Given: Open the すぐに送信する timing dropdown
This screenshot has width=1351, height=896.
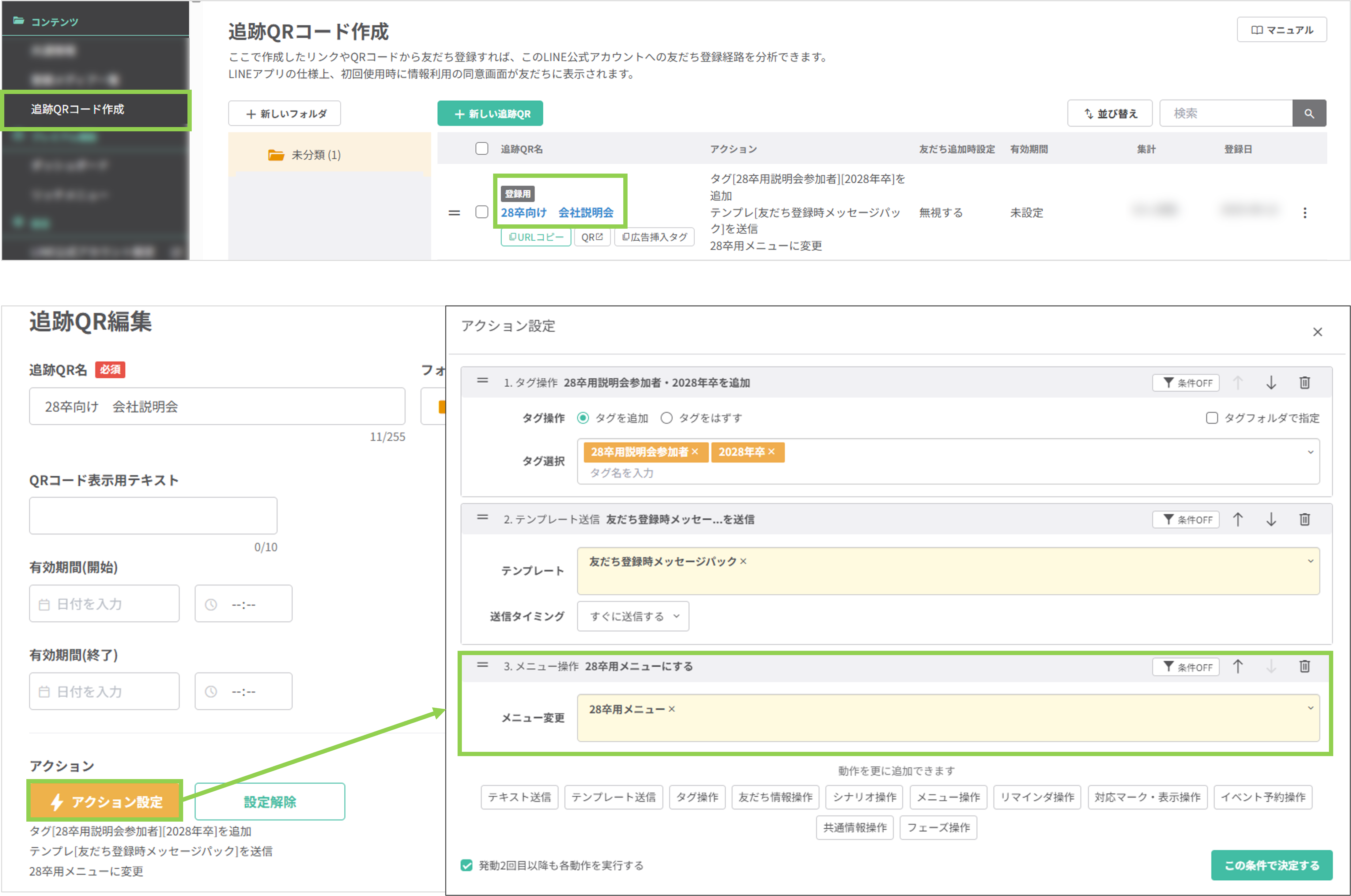Looking at the screenshot, I should (x=632, y=616).
